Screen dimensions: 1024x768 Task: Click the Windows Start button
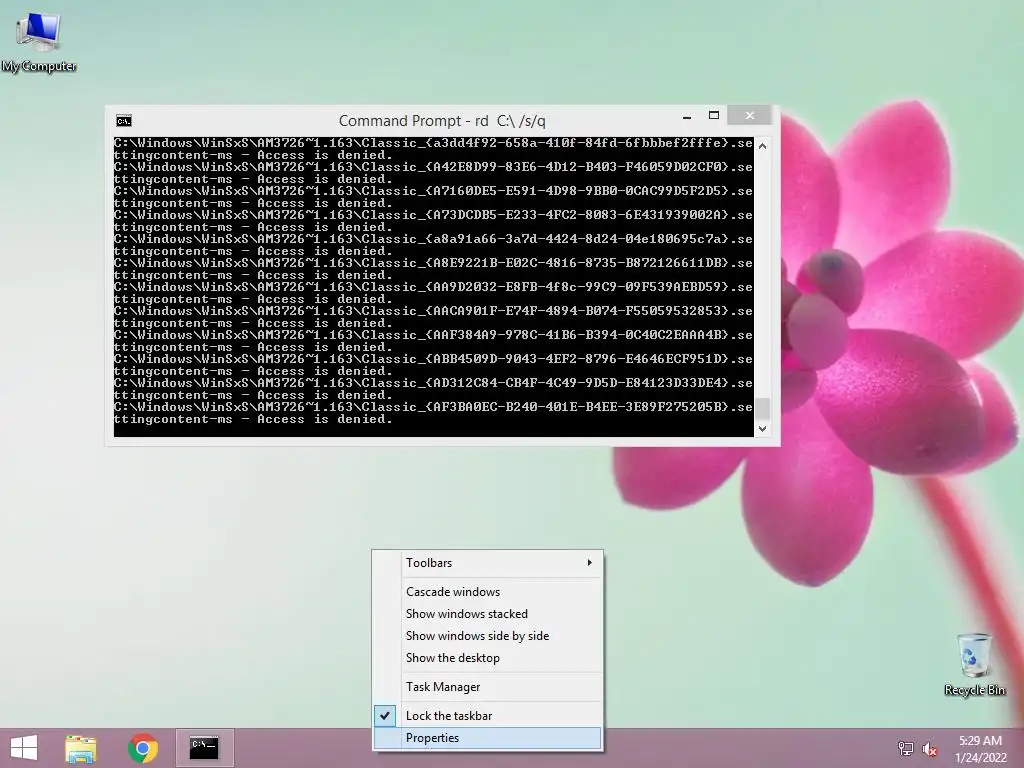click(x=24, y=748)
